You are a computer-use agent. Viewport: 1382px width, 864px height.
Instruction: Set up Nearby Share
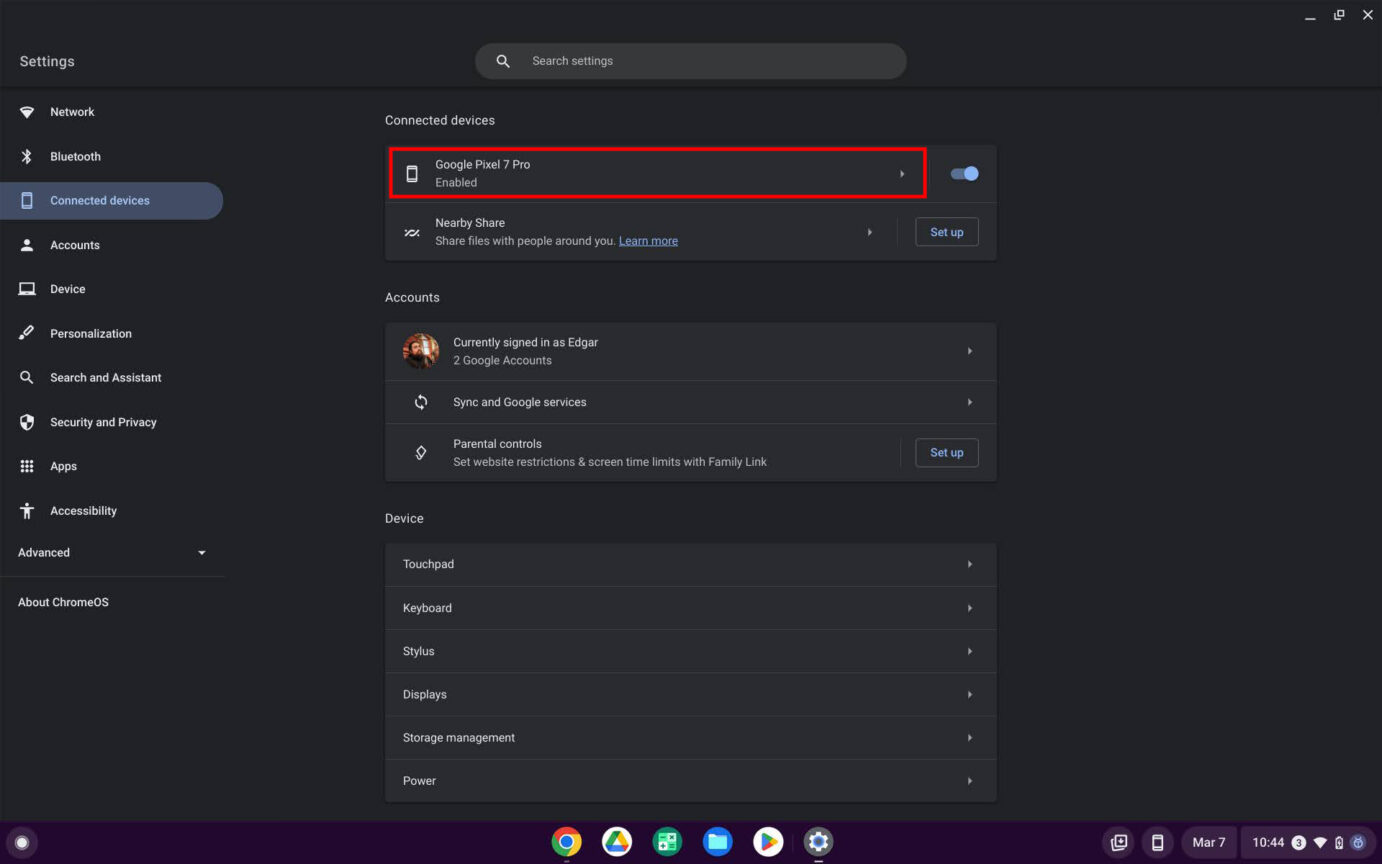946,231
